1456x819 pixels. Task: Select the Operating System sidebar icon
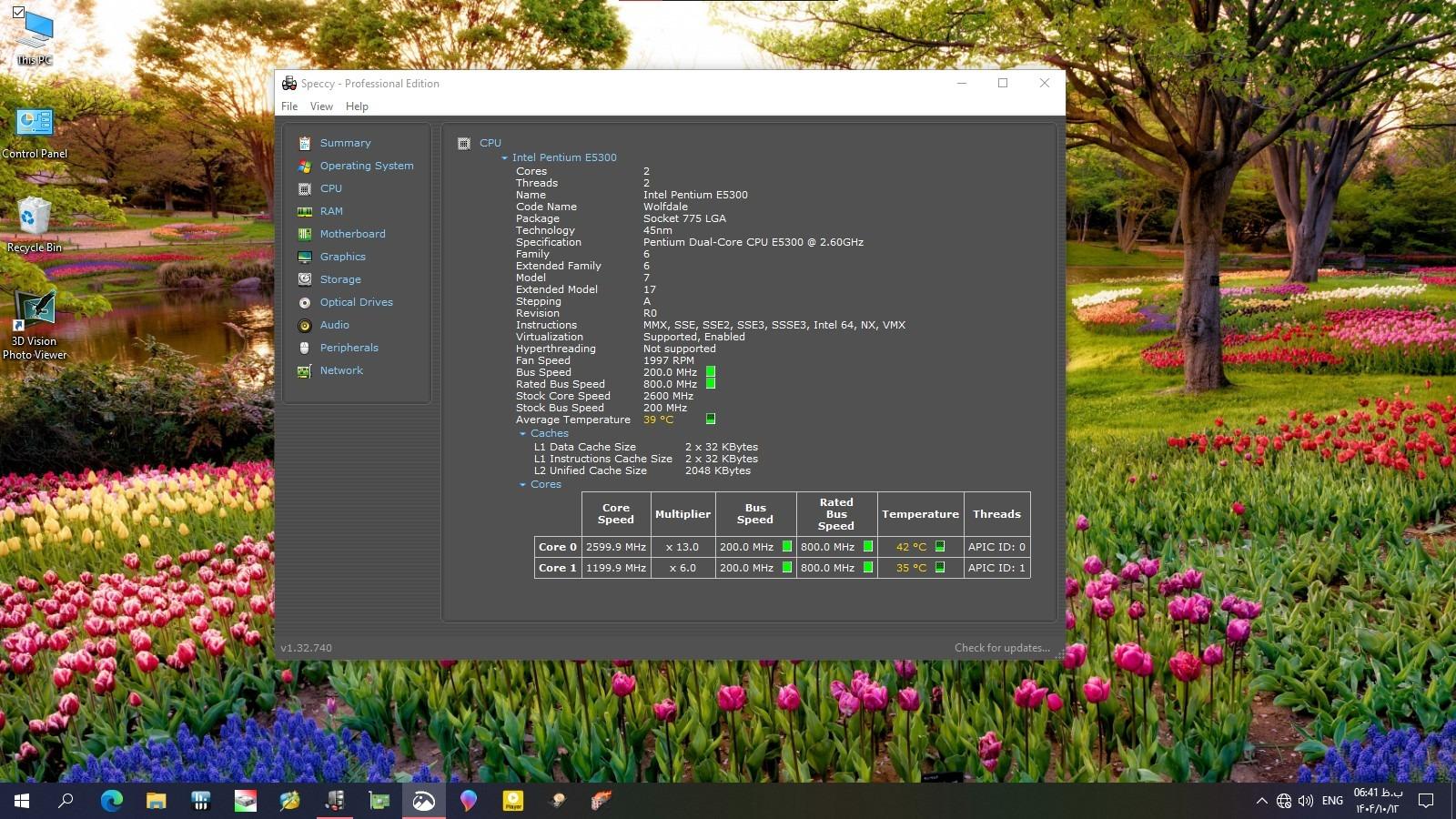tap(305, 166)
